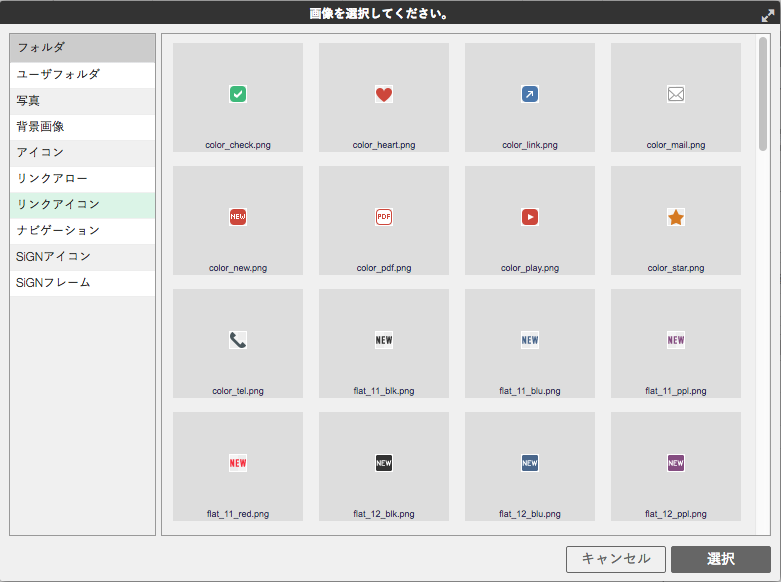
Task: Select the red NEW text icon flat_11_red.png
Action: 238,463
